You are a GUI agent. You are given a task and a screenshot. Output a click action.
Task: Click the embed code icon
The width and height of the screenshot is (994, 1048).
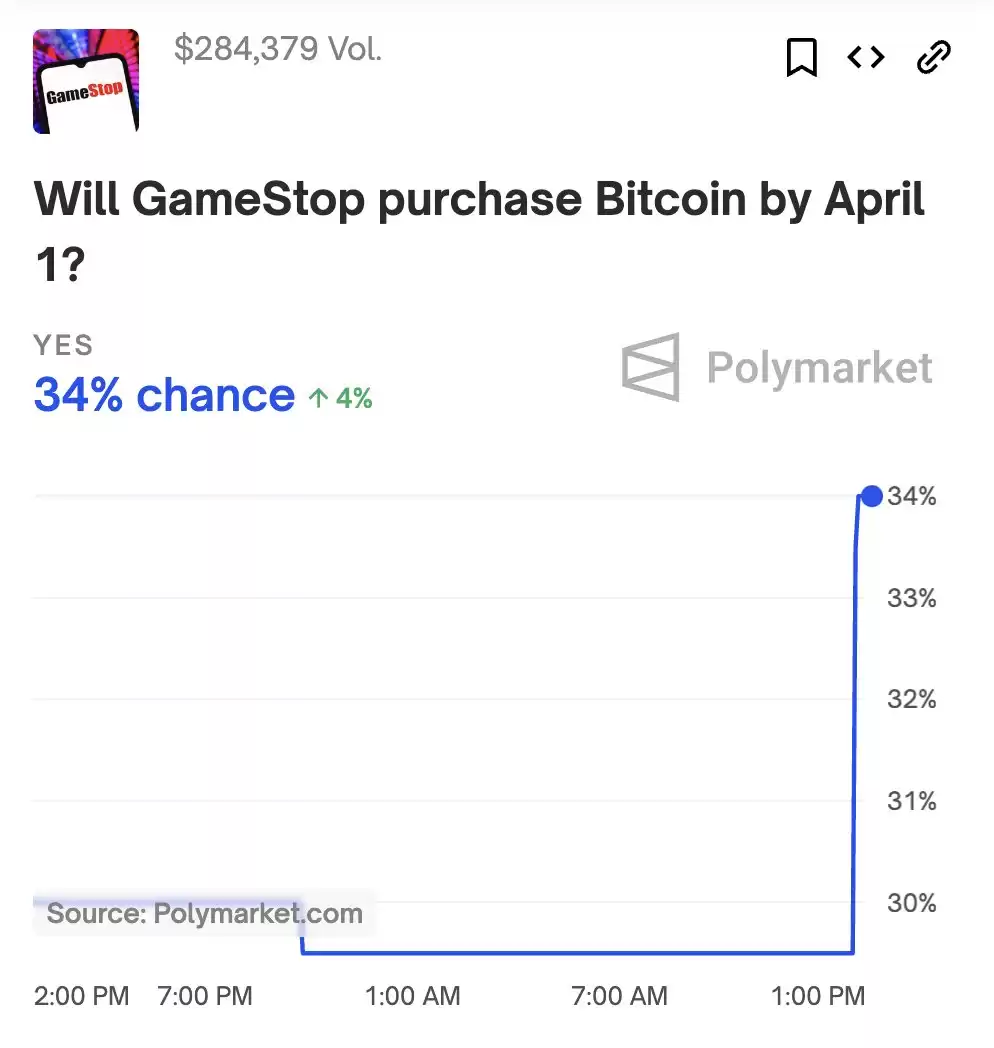[866, 58]
